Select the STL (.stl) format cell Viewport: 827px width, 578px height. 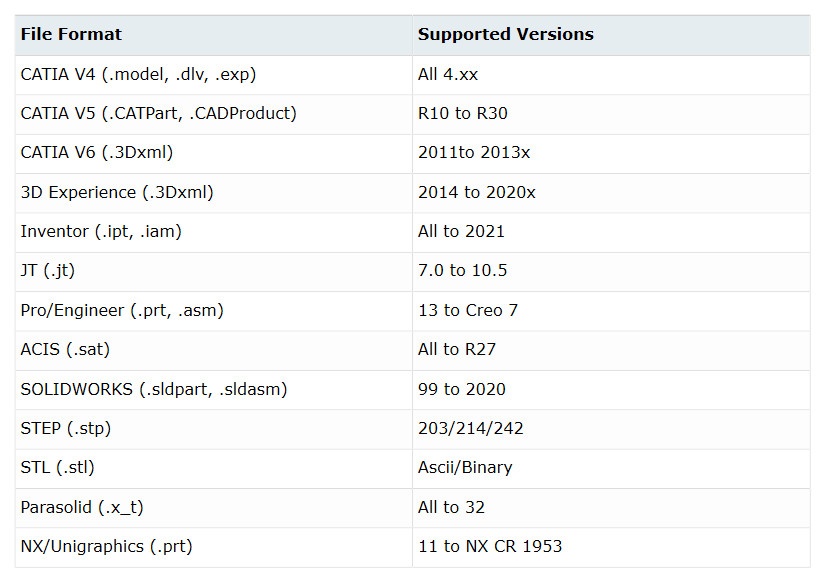pos(58,468)
